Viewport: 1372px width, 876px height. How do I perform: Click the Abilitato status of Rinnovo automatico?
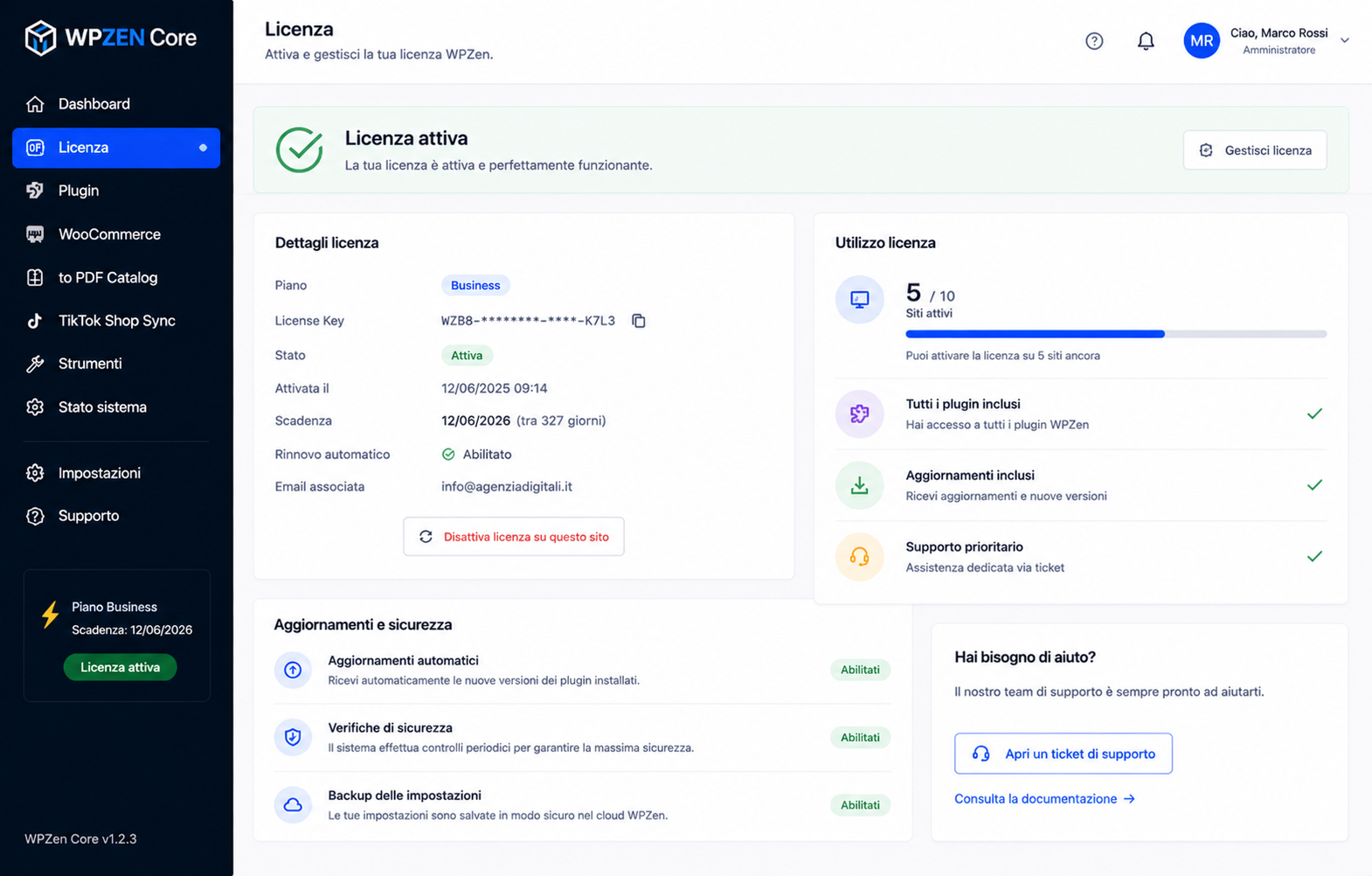pyautogui.click(x=476, y=455)
